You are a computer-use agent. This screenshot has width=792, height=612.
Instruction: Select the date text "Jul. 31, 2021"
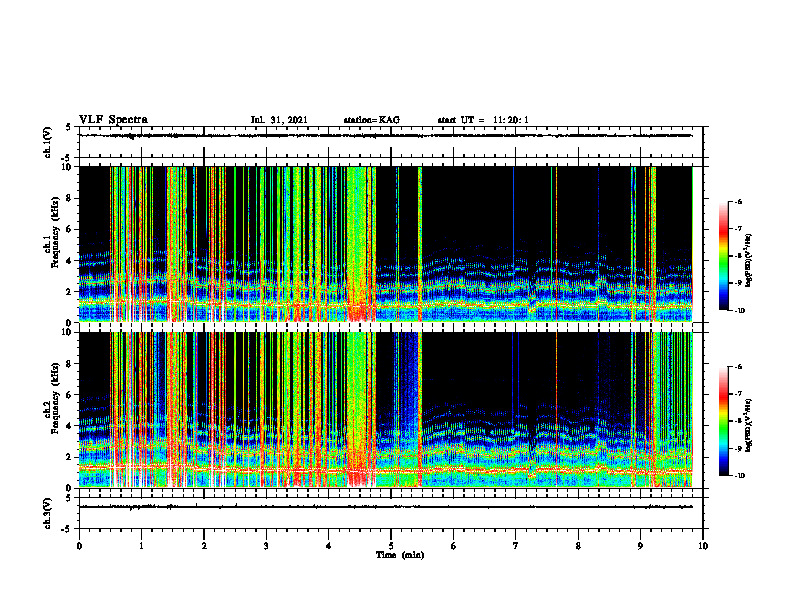point(279,120)
